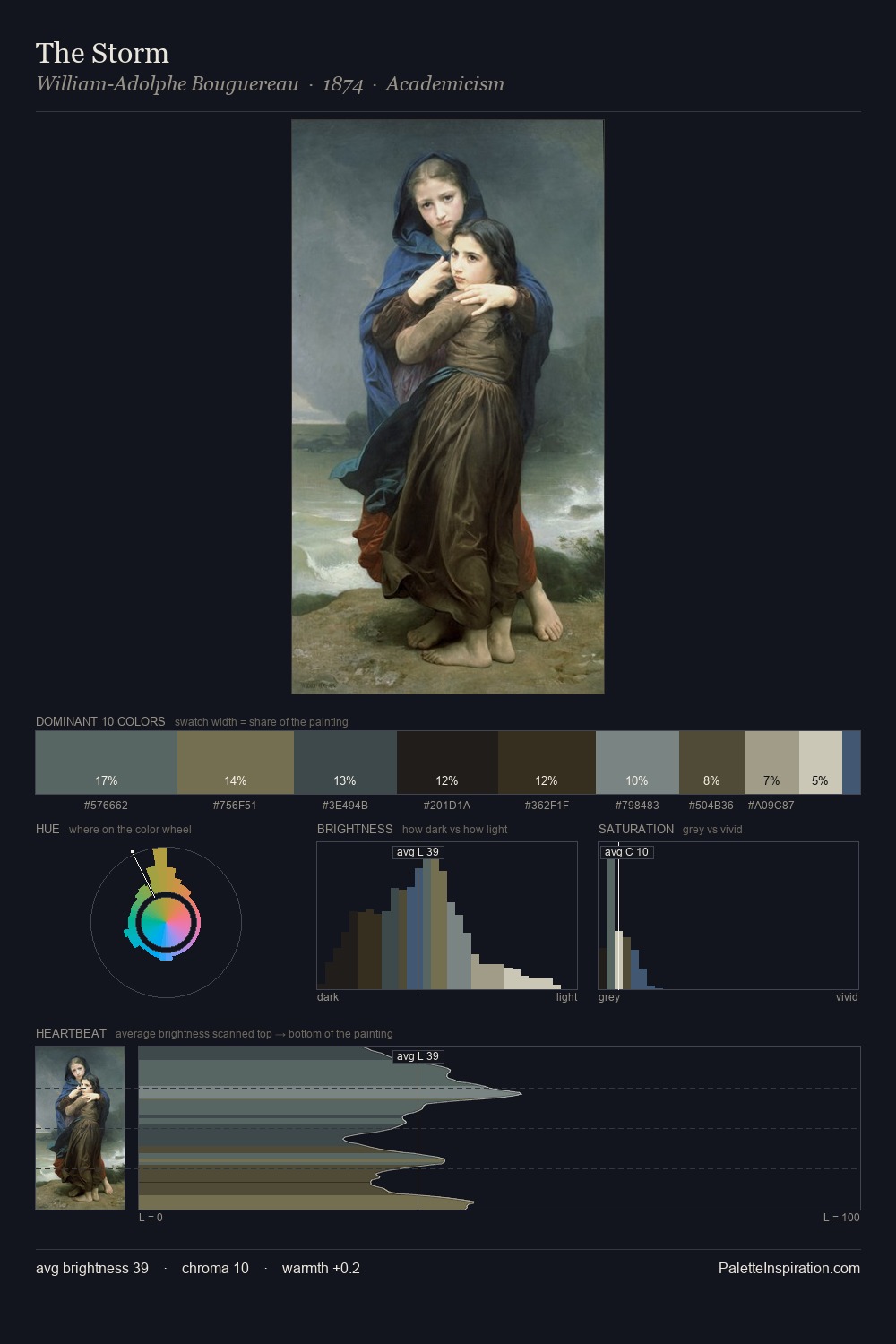The height and width of the screenshot is (1344, 896).
Task: Click 'avg L 39' label in the brightness histogram
Action: (x=418, y=852)
